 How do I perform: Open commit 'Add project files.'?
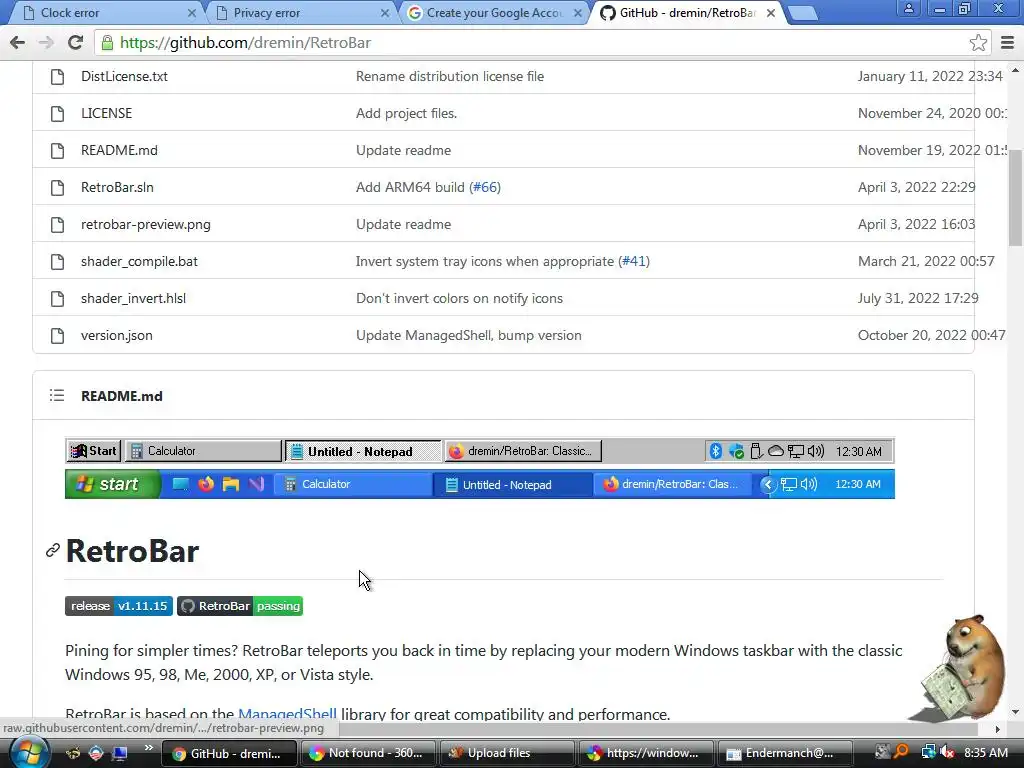tap(406, 114)
